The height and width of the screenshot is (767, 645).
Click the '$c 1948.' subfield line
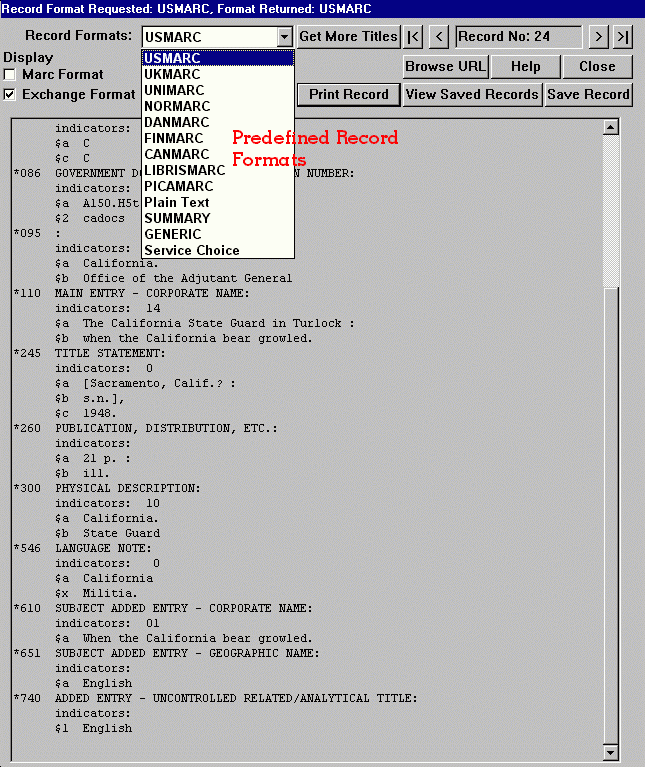(x=86, y=413)
